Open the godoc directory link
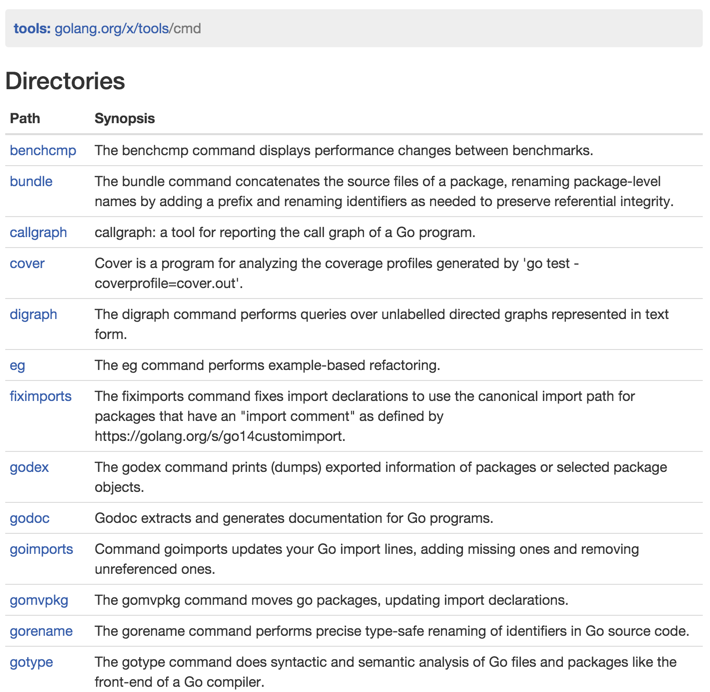The image size is (710, 692). [x=29, y=518]
